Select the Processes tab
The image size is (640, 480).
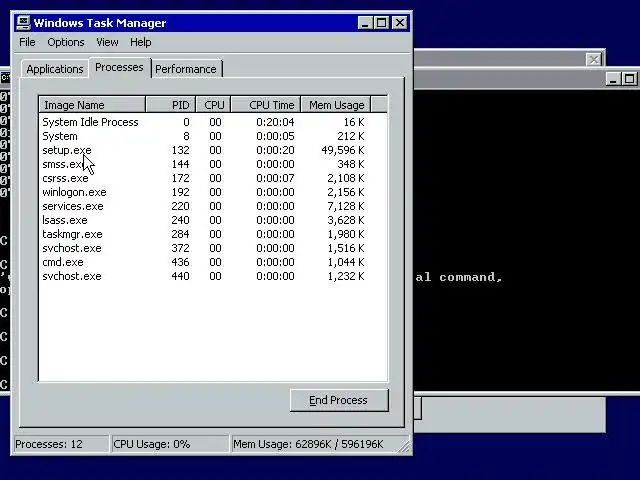119,67
